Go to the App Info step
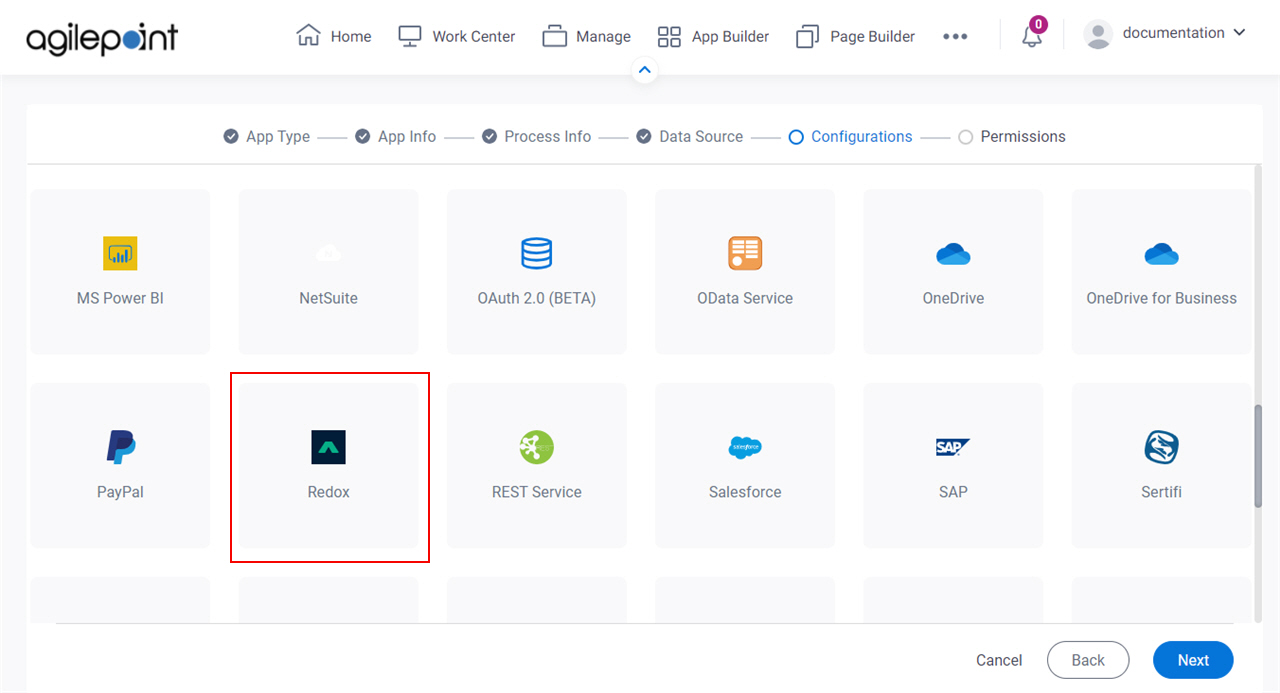Viewport: 1280px width, 693px height. click(x=396, y=137)
